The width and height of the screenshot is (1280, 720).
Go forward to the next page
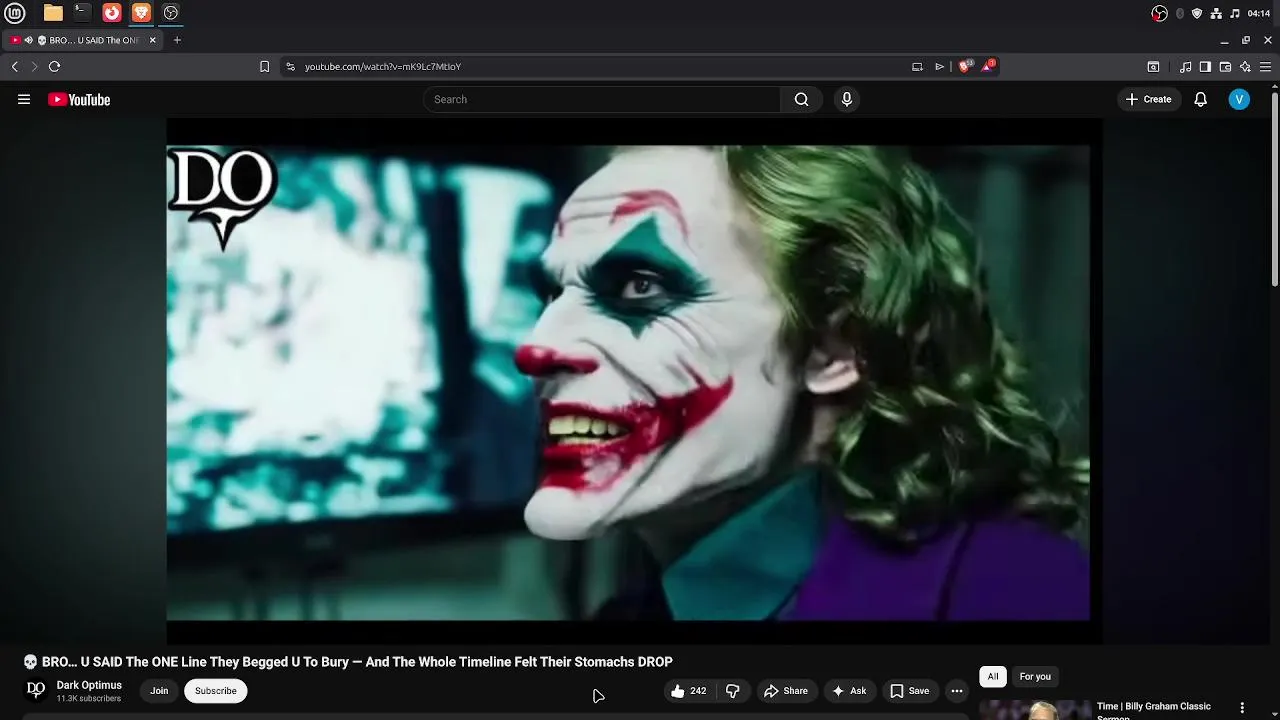[34, 66]
